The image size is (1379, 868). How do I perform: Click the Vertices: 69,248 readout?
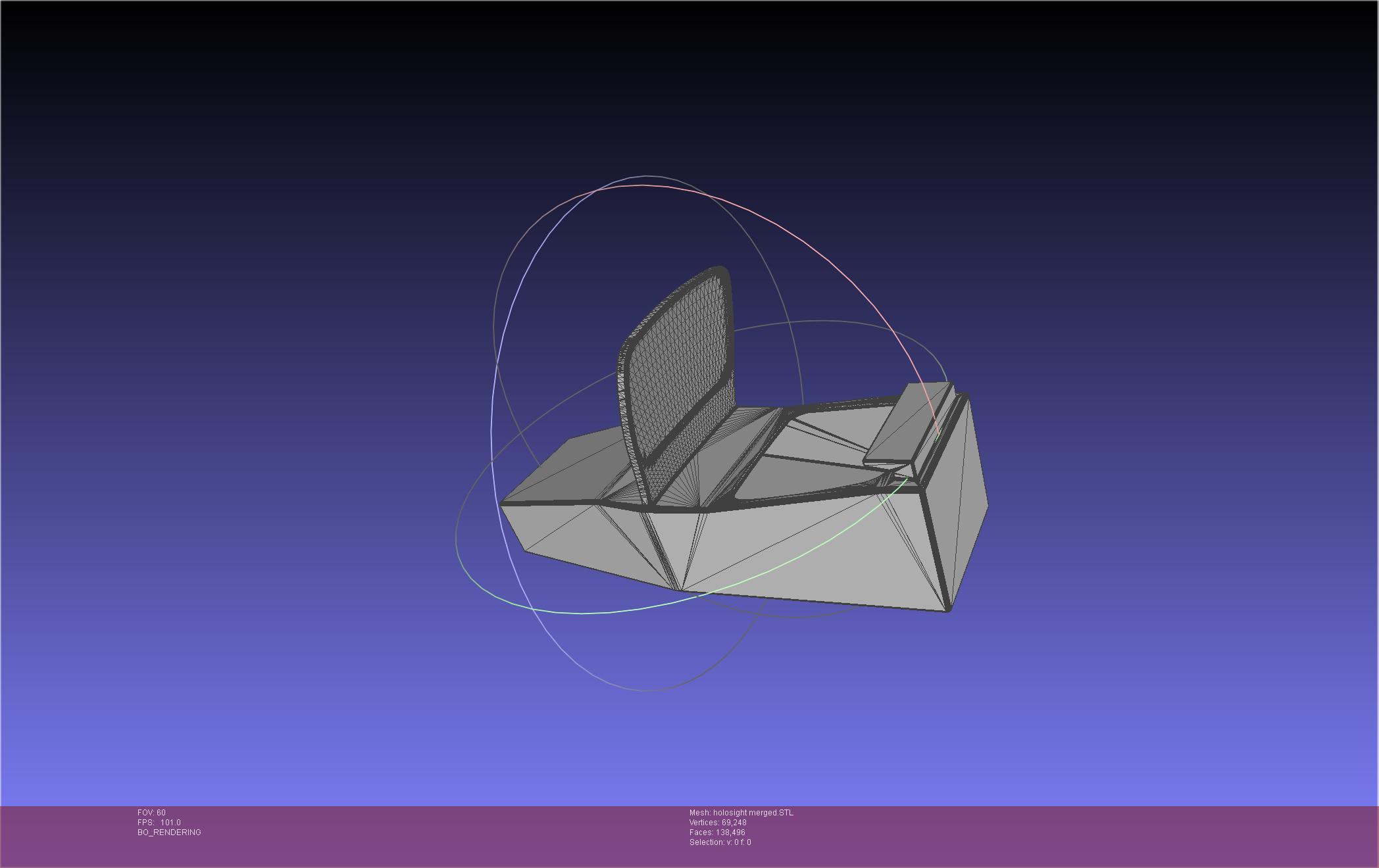717,823
